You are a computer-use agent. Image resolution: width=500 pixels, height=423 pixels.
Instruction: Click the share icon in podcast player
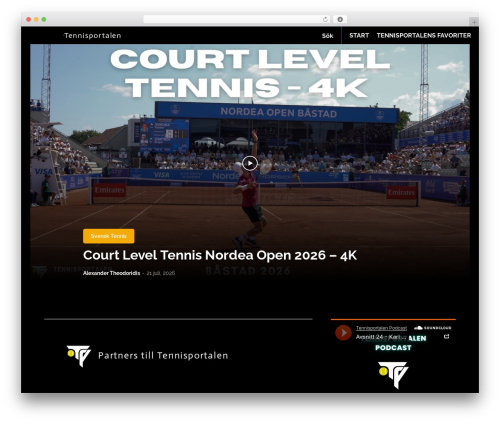click(447, 336)
